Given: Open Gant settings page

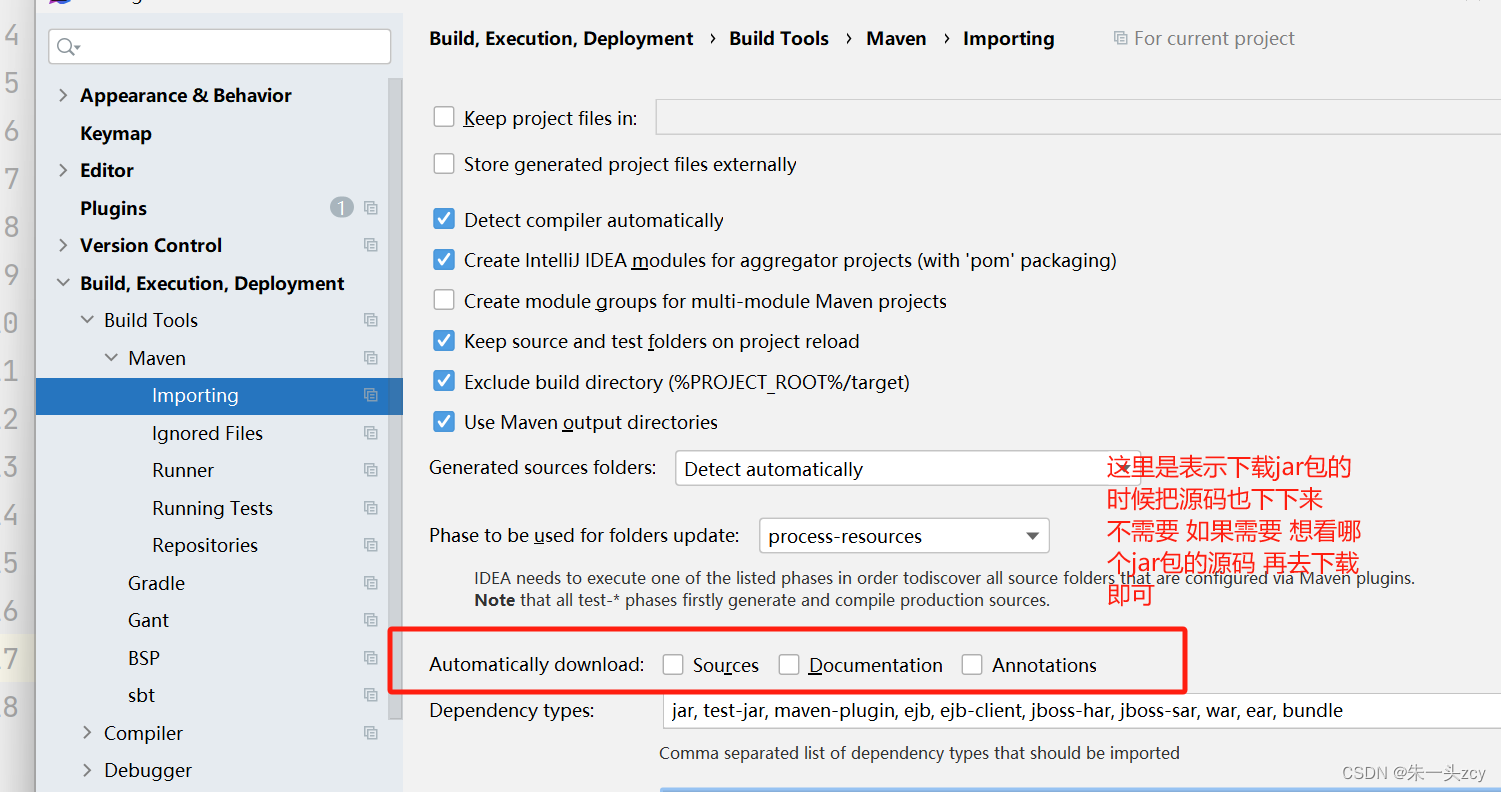Looking at the screenshot, I should 148,620.
